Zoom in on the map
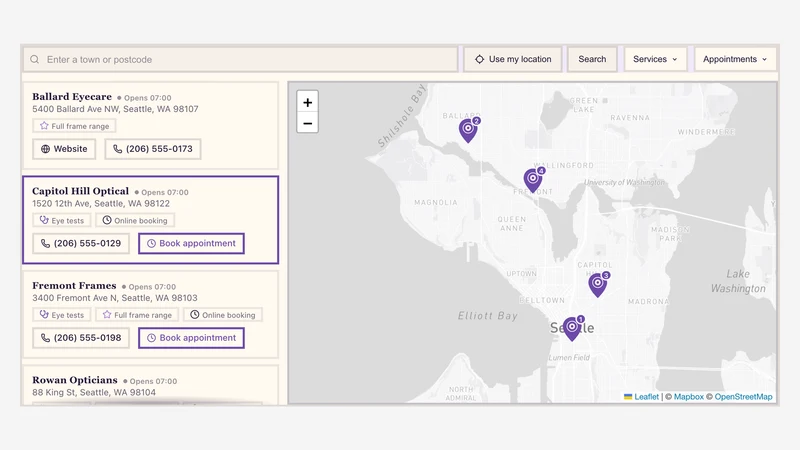 (308, 103)
